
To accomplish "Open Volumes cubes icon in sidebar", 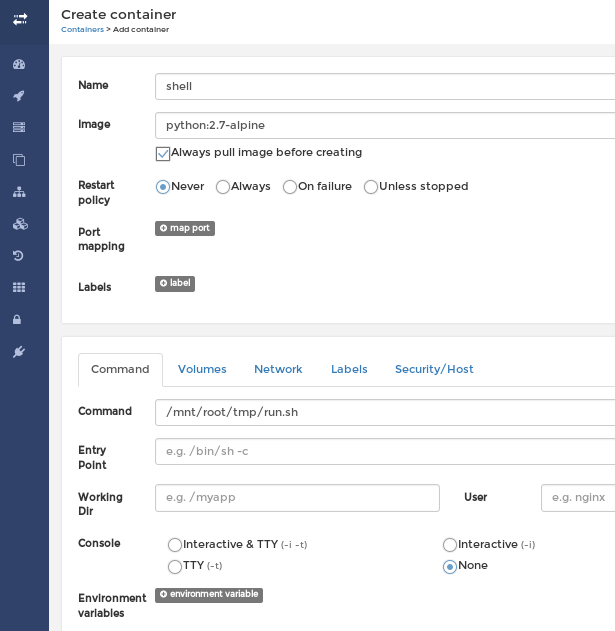I will pos(19,224).
